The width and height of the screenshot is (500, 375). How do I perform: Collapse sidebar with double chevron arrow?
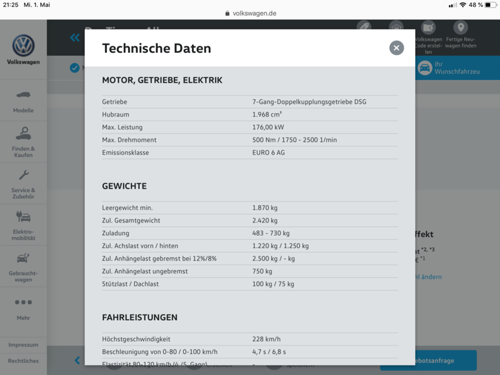pyautogui.click(x=75, y=38)
